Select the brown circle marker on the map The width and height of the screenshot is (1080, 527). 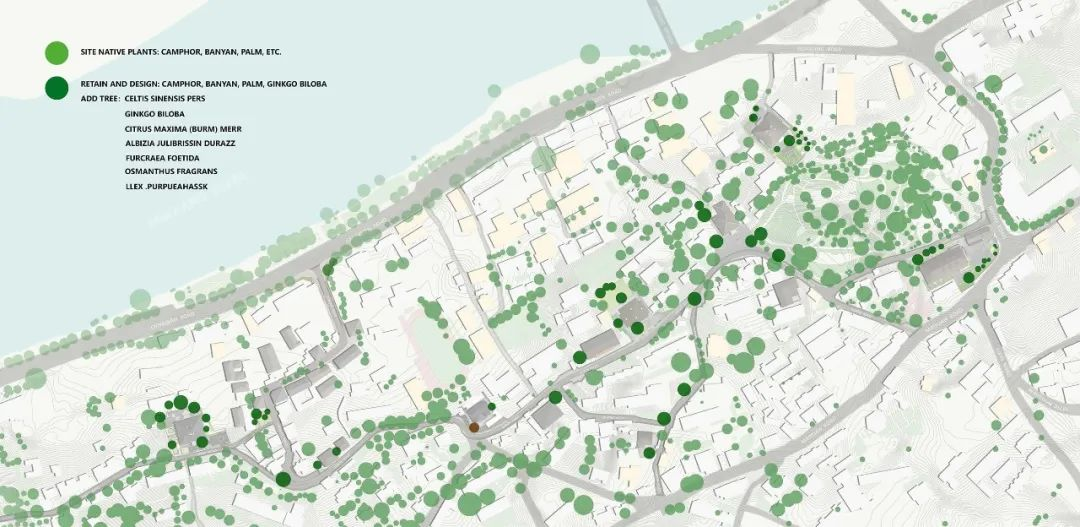click(x=474, y=428)
